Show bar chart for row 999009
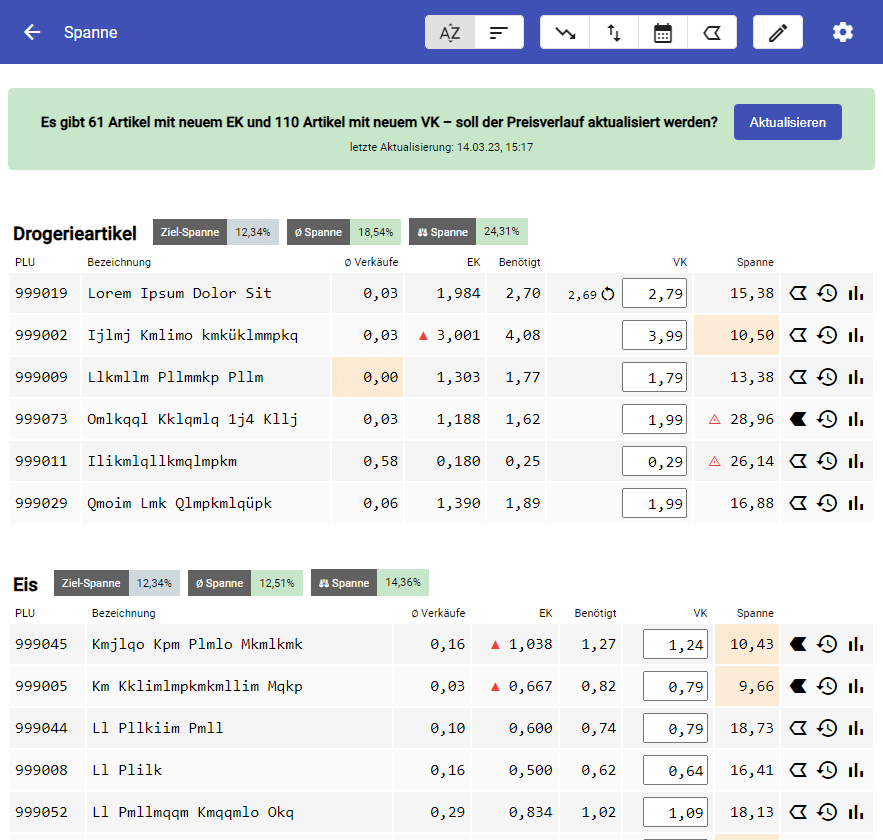Image resolution: width=883 pixels, height=840 pixels. [x=856, y=377]
